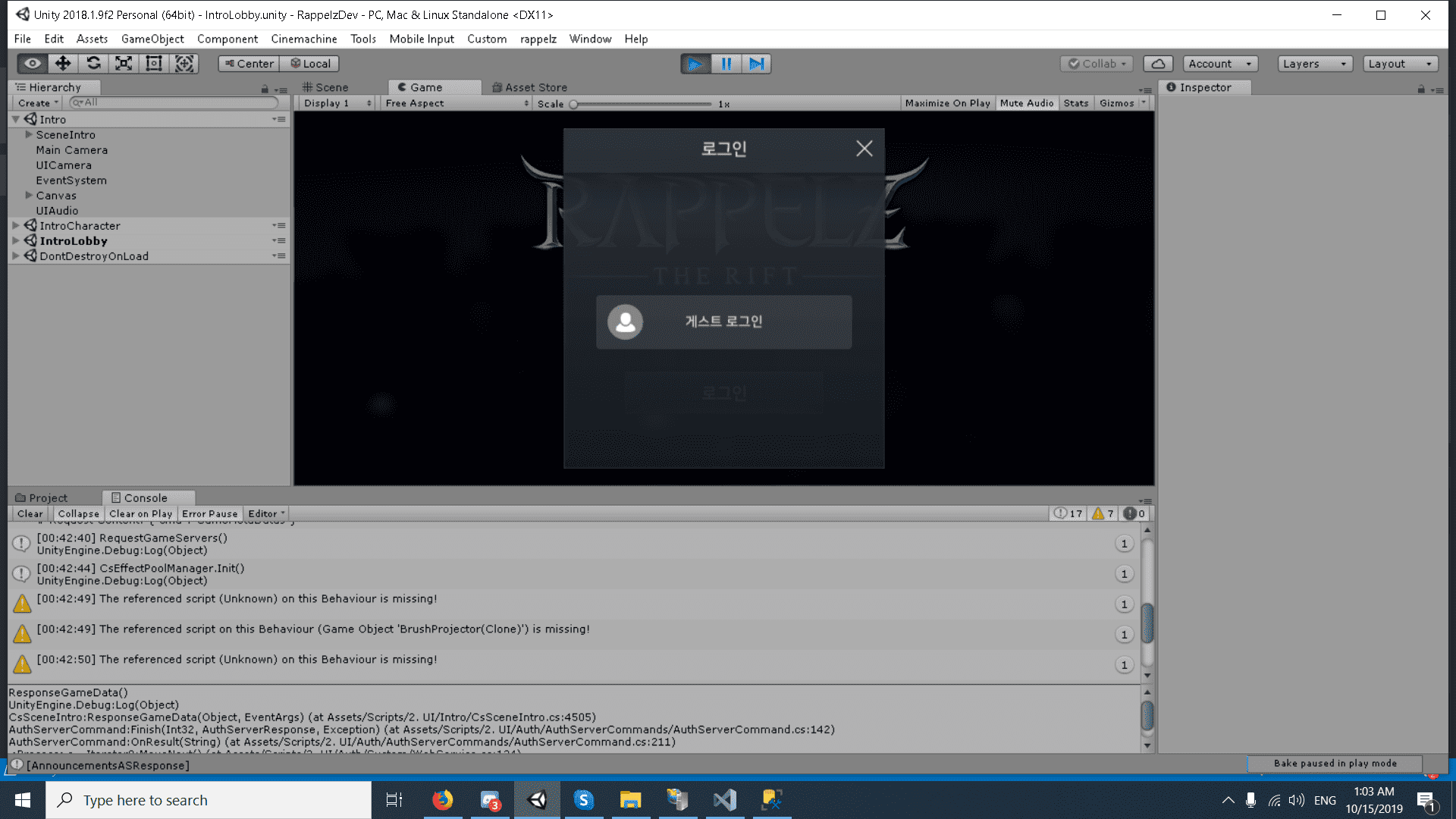Toggle Collapse in the Console
This screenshot has width=1456, height=819.
pyautogui.click(x=78, y=513)
